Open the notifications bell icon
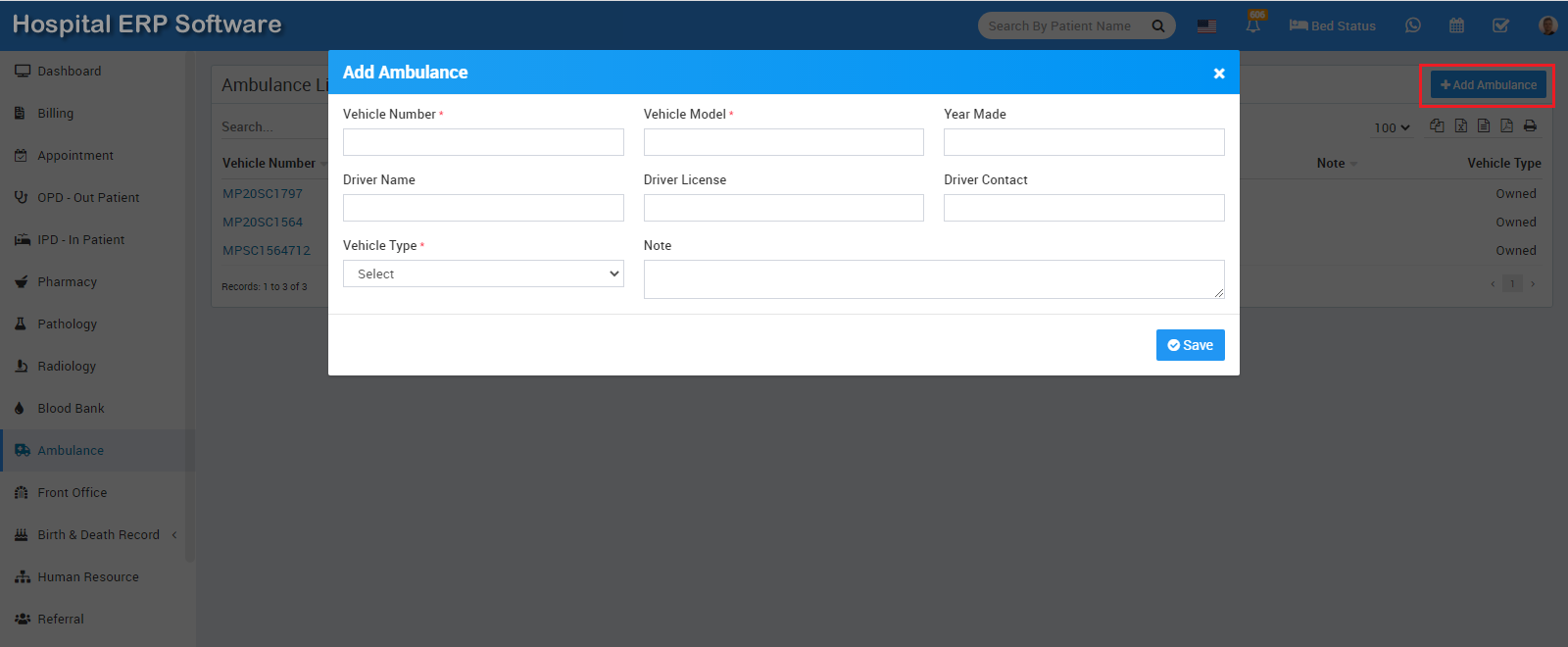The width and height of the screenshot is (1568, 647). (x=1253, y=25)
